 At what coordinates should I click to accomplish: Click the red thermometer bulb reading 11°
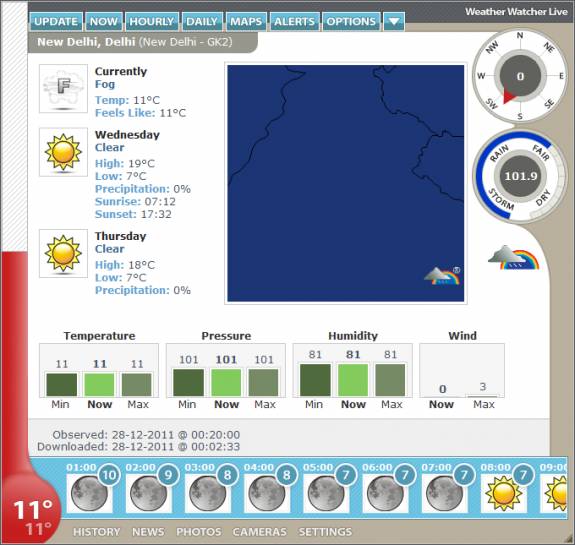[x=31, y=510]
